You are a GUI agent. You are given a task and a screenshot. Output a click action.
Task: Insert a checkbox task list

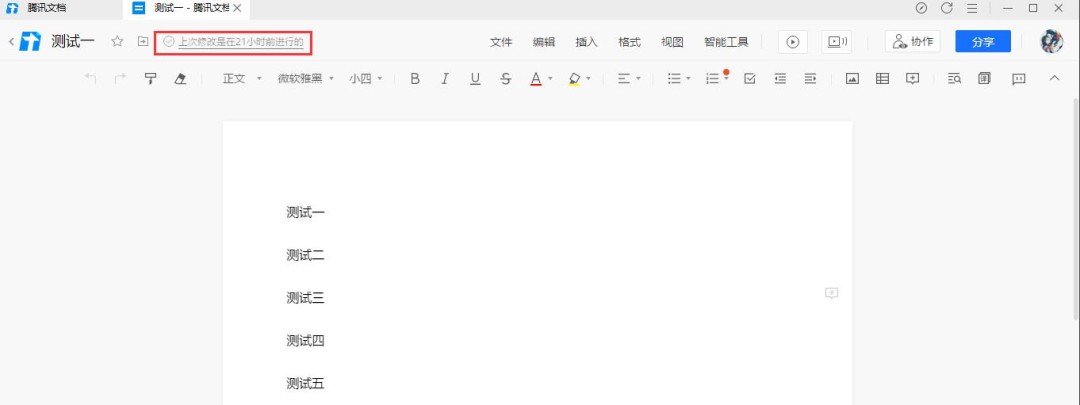(750, 79)
